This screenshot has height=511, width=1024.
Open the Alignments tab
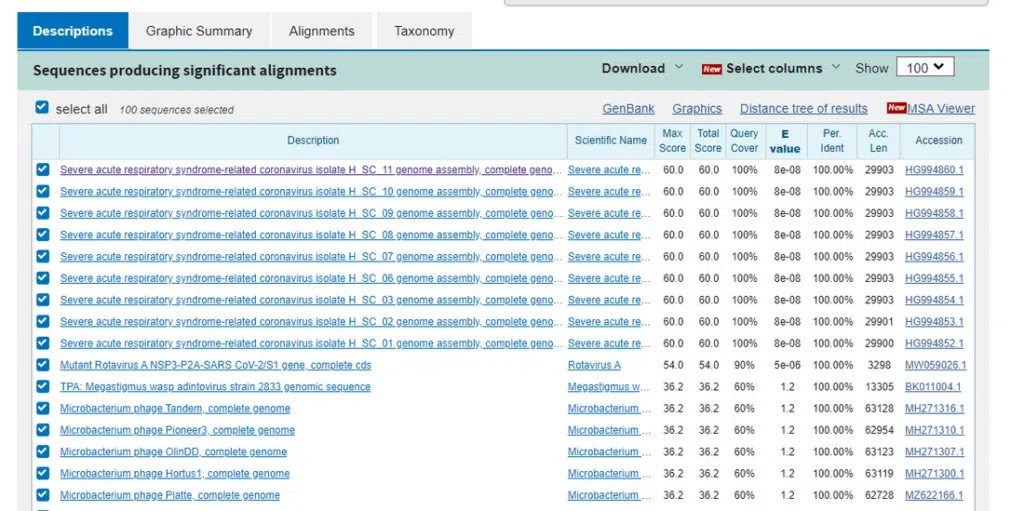coord(321,31)
